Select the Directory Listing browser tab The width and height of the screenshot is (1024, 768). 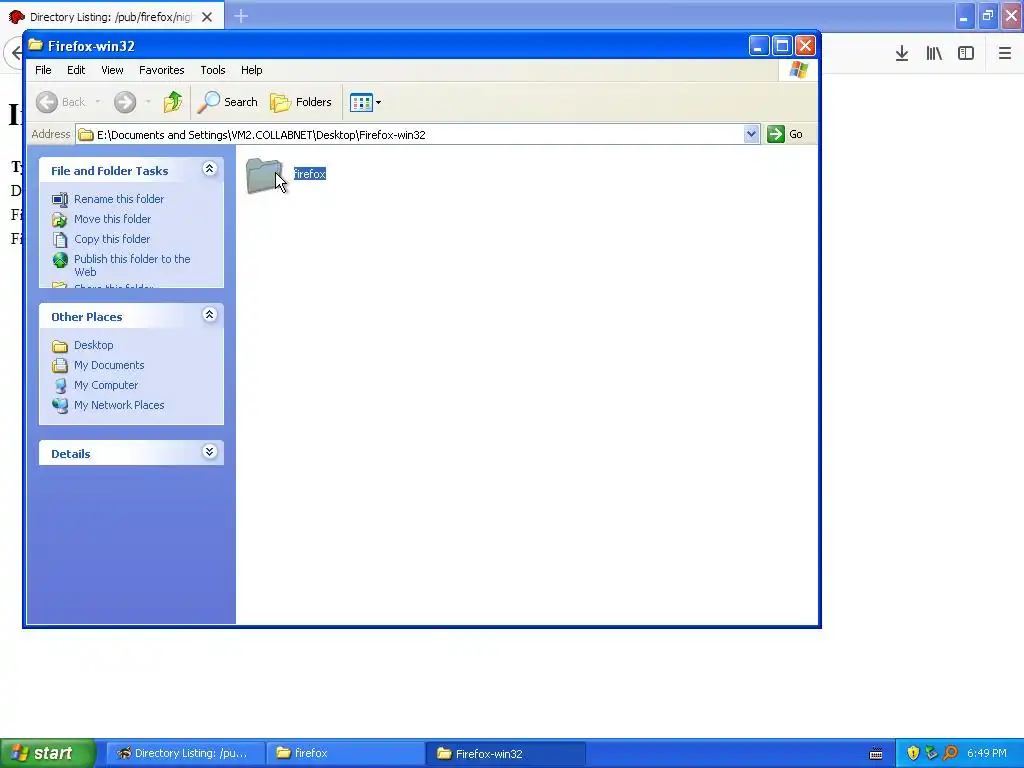pos(111,16)
